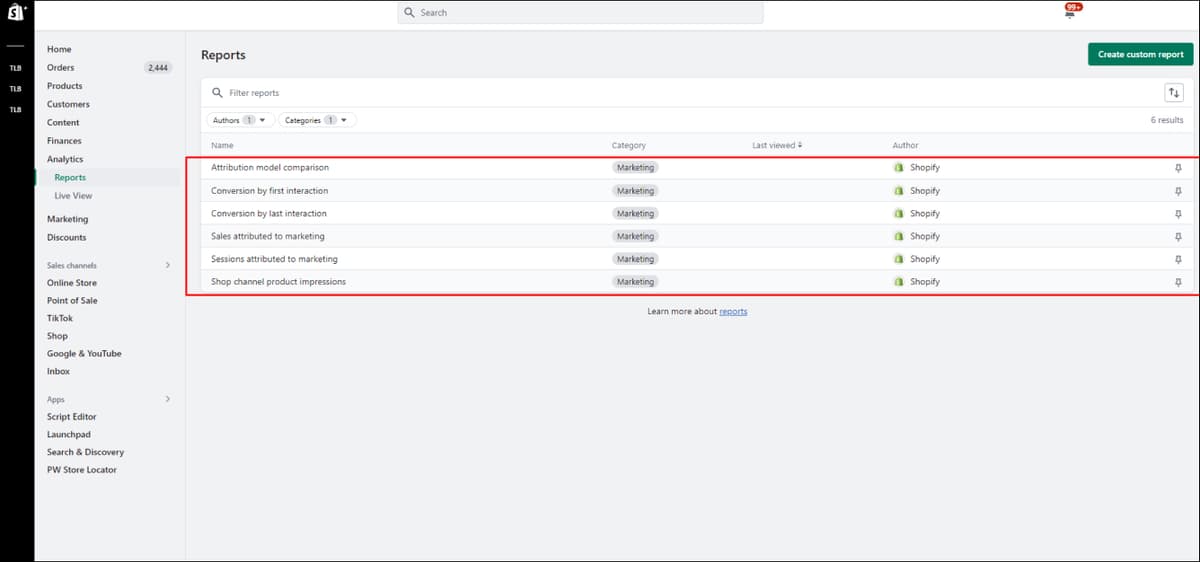This screenshot has width=1200, height=562.
Task: Open the Shop channel product impressions report
Action: click(x=278, y=282)
